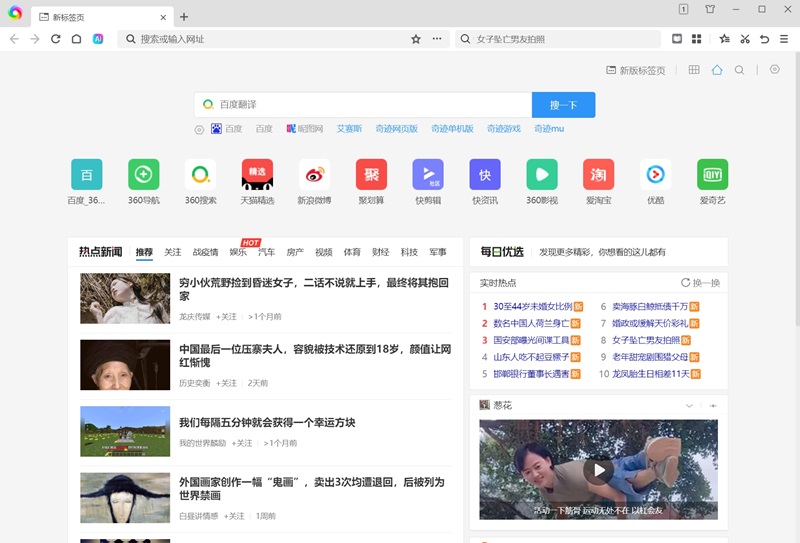The image size is (800, 543).
Task: Close the 新标签页 tab
Action: pos(163,17)
